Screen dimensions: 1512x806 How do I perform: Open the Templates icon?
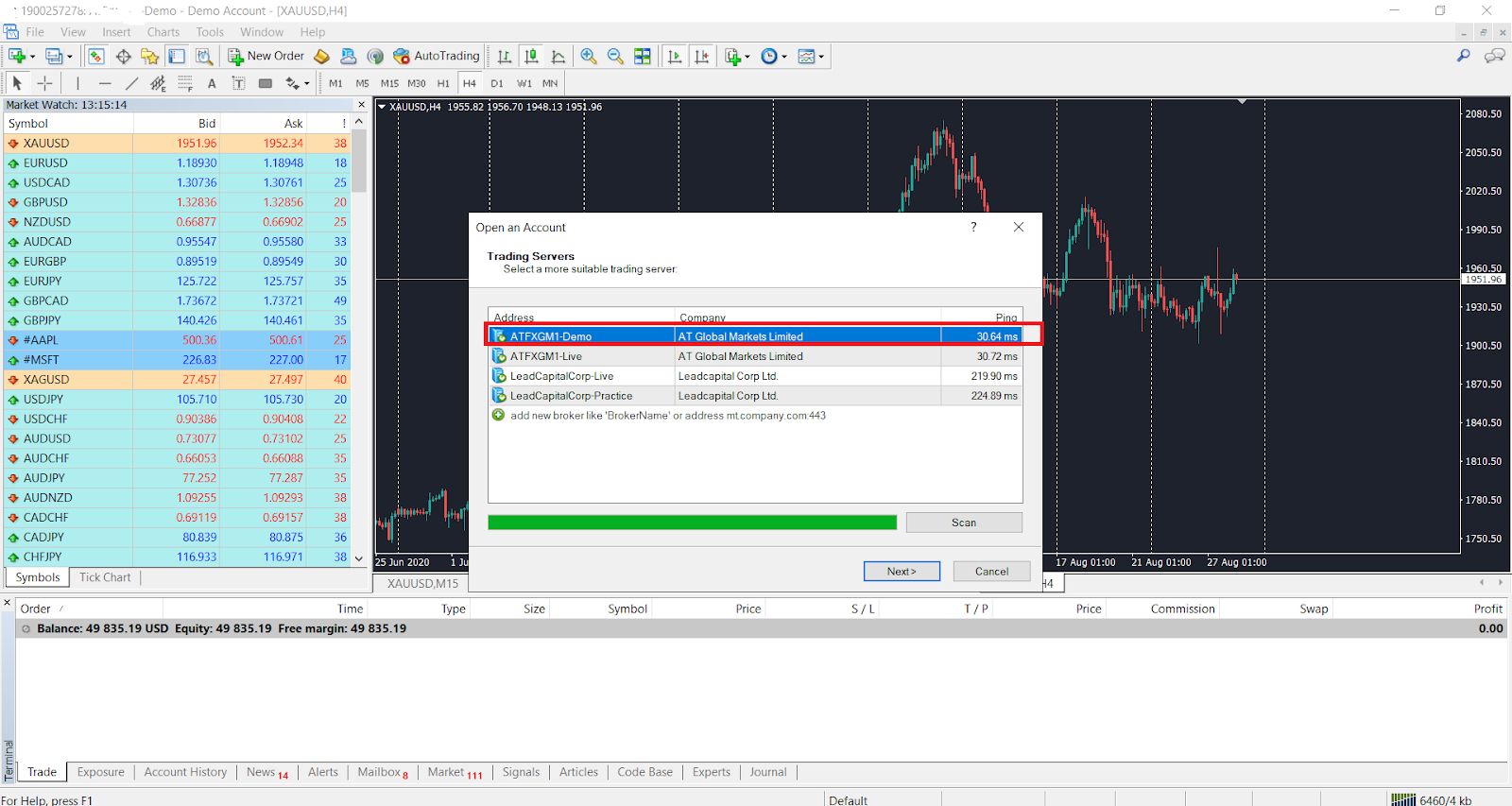pyautogui.click(x=806, y=57)
